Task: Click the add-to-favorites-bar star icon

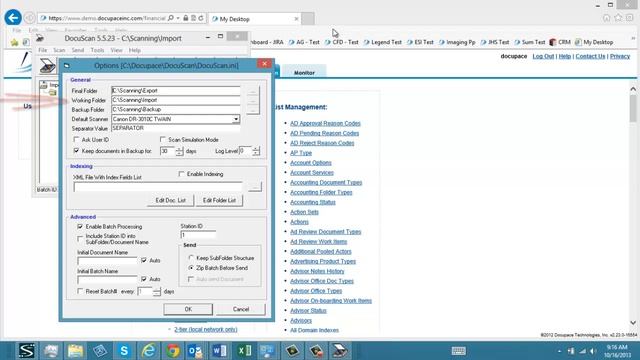Action: [x=15, y=42]
